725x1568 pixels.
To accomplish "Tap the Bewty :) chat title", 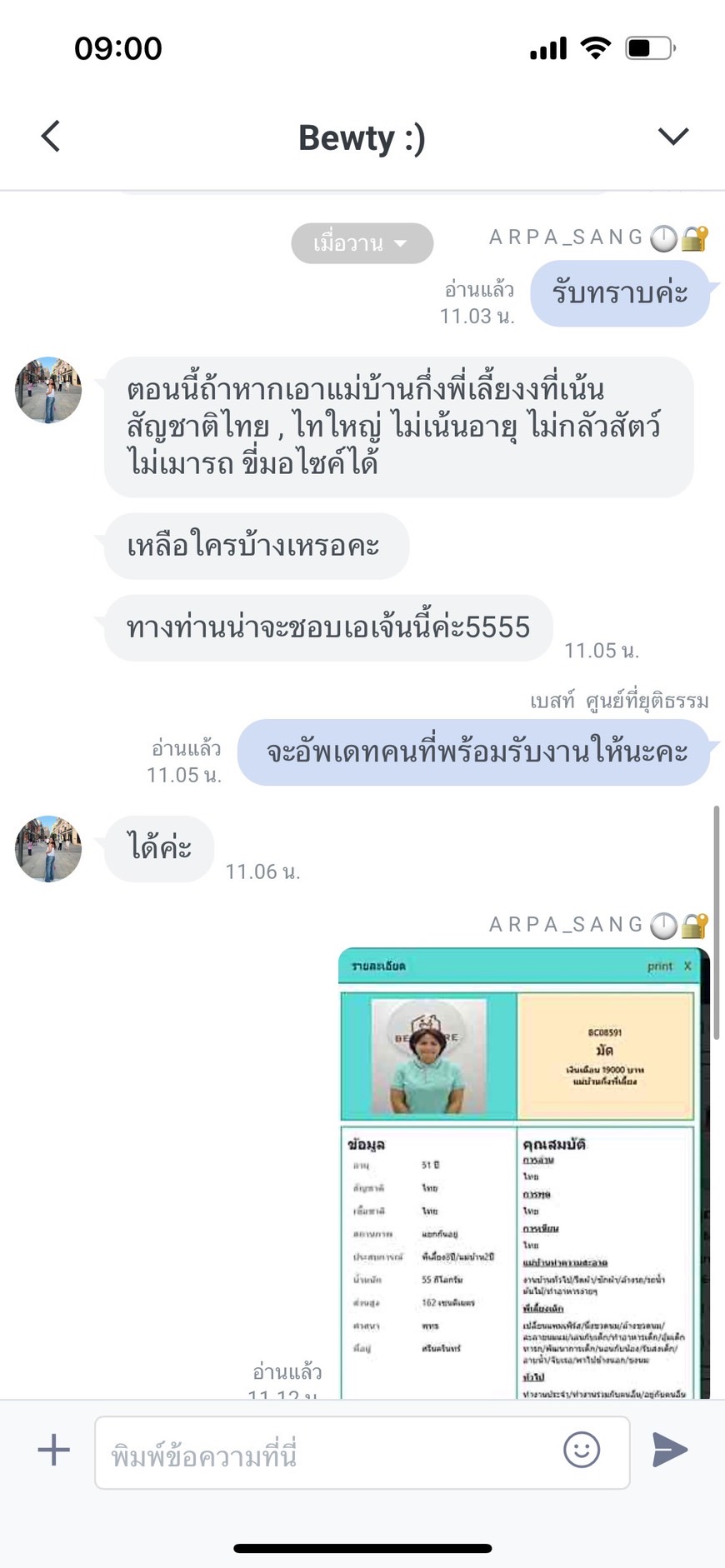I will (x=362, y=137).
